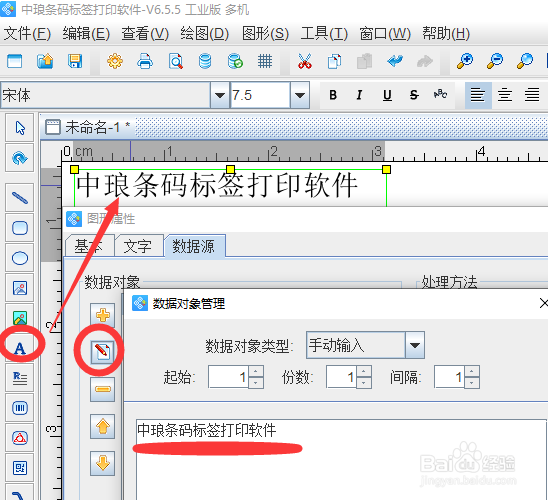Select the rotate tool in sidebar

(20, 158)
